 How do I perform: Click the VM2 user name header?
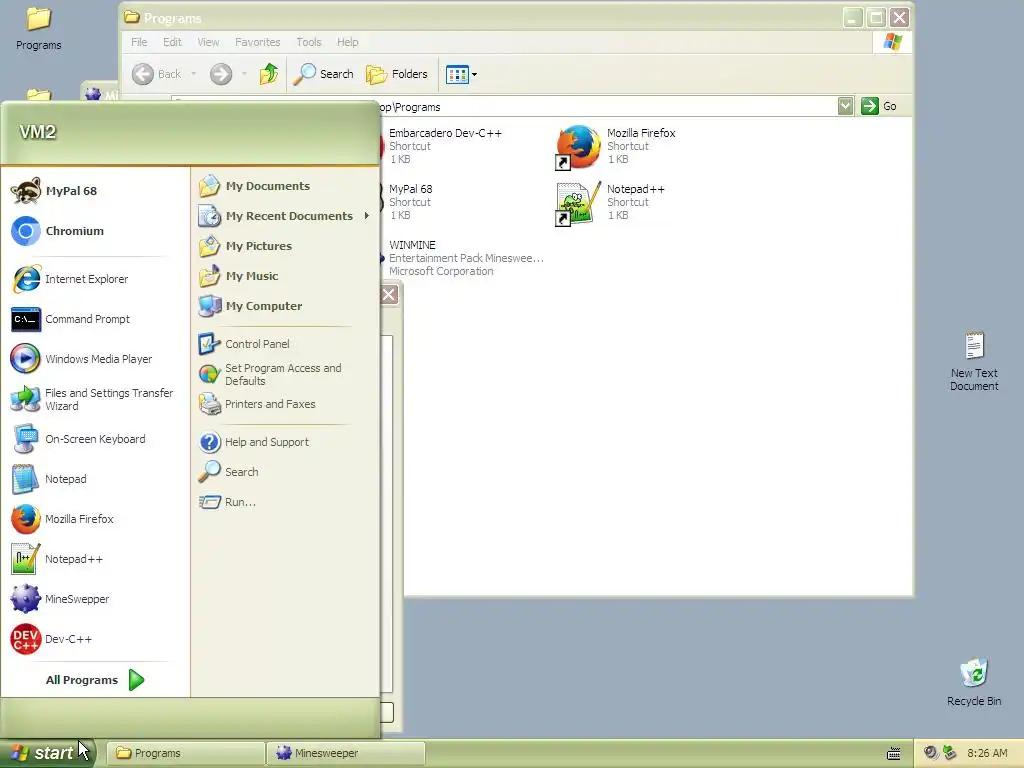click(38, 132)
